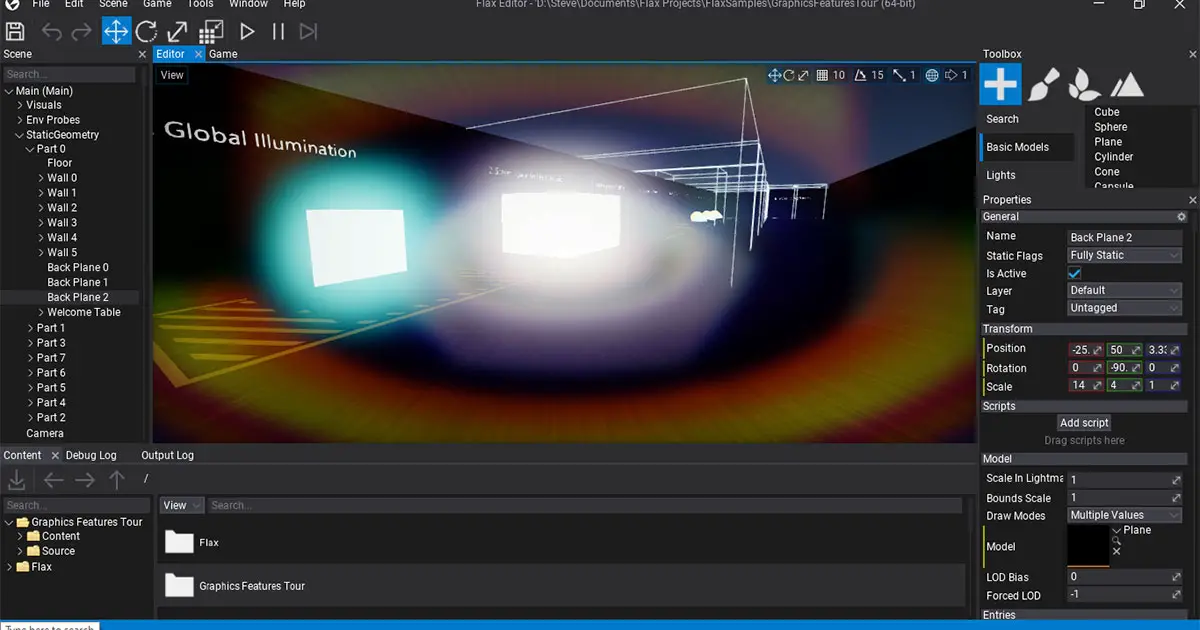The width and height of the screenshot is (1200, 630).
Task: Select the Scale gizmo tool in main toolbar
Action: 178,31
